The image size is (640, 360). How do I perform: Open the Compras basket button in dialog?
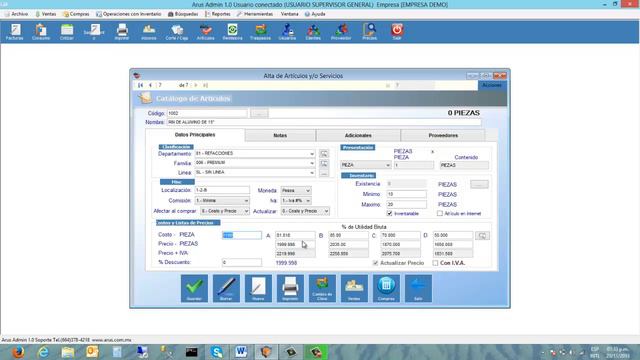coord(386,288)
